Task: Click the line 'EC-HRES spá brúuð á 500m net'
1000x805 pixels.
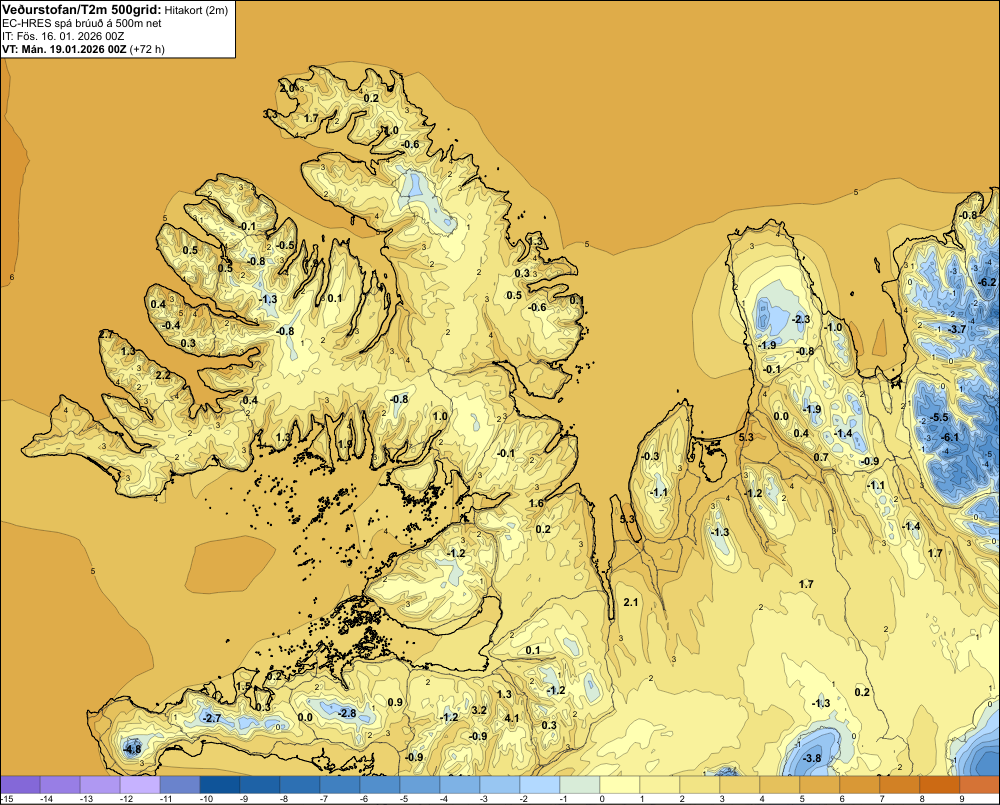Action: (x=82, y=23)
